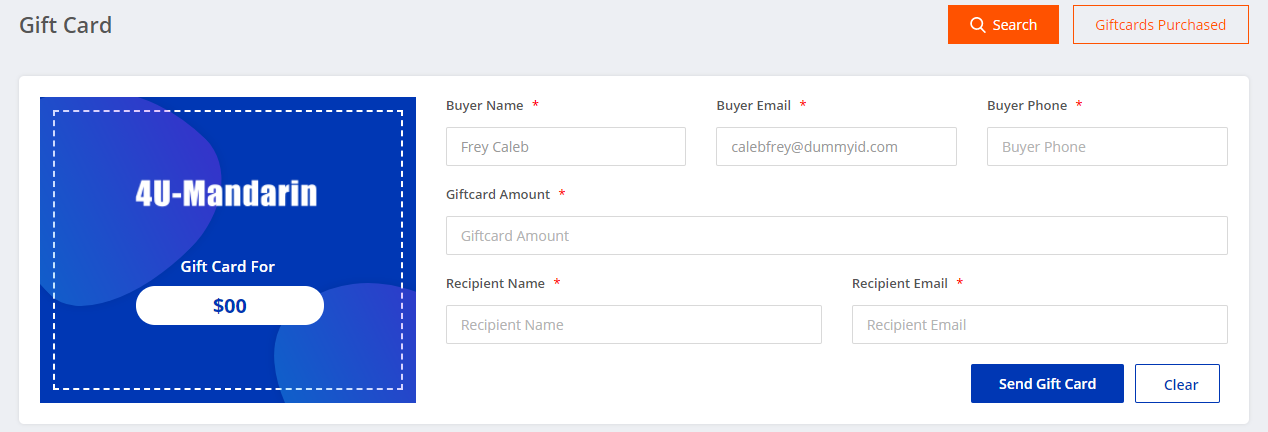1268x432 pixels.
Task: Open the Giftcards Purchased list
Action: pyautogui.click(x=1160, y=25)
